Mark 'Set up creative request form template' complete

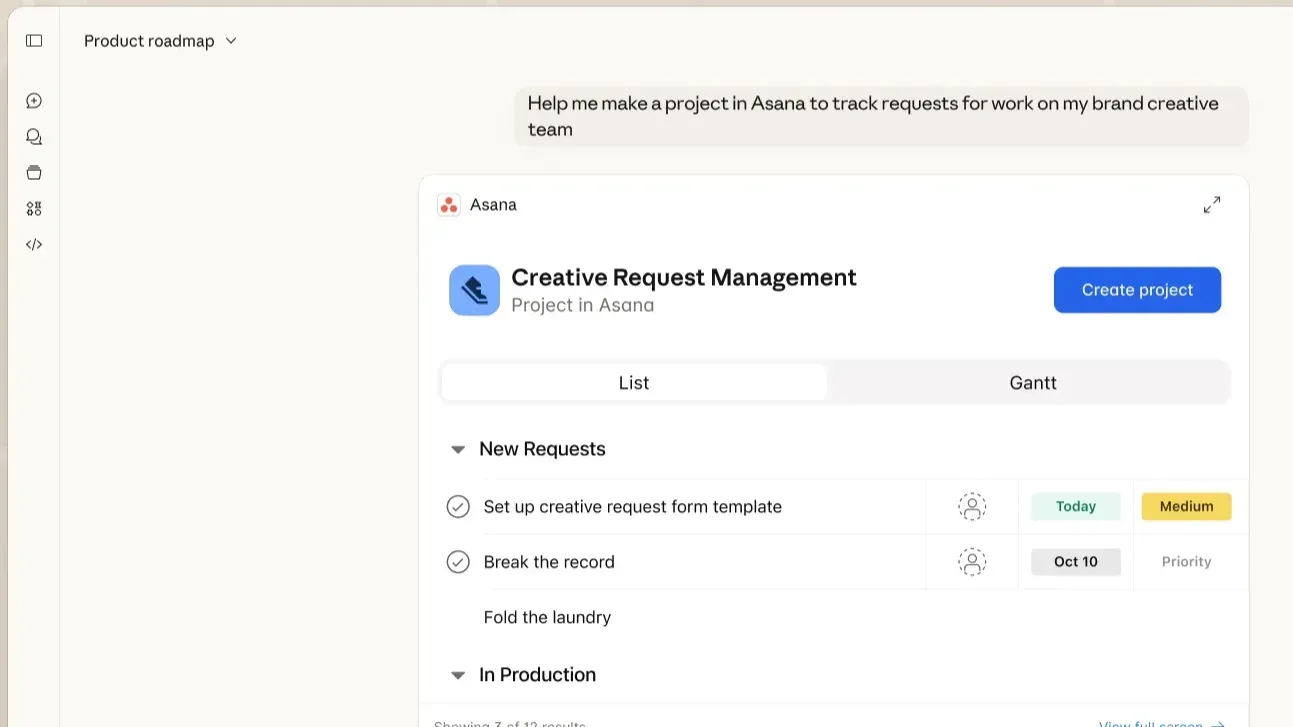tap(458, 507)
